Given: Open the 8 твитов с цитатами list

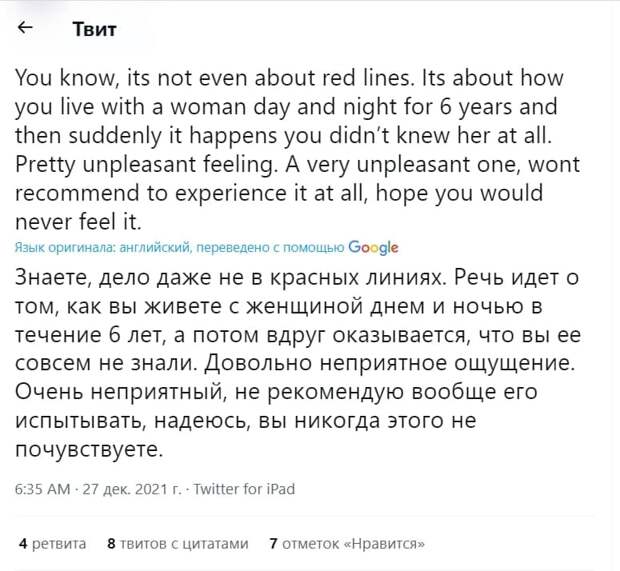Looking at the screenshot, I should pyautogui.click(x=178, y=543).
